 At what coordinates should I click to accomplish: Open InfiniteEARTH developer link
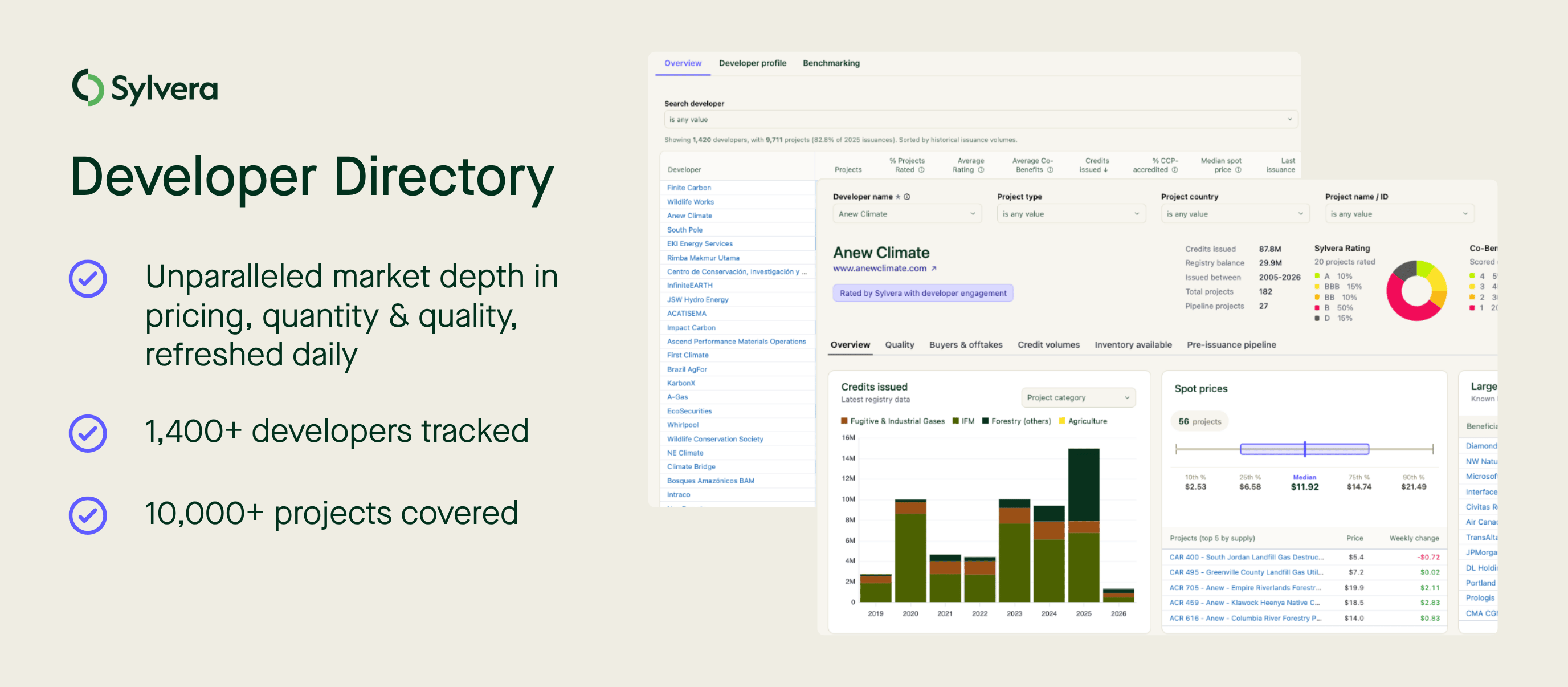pyautogui.click(x=689, y=286)
